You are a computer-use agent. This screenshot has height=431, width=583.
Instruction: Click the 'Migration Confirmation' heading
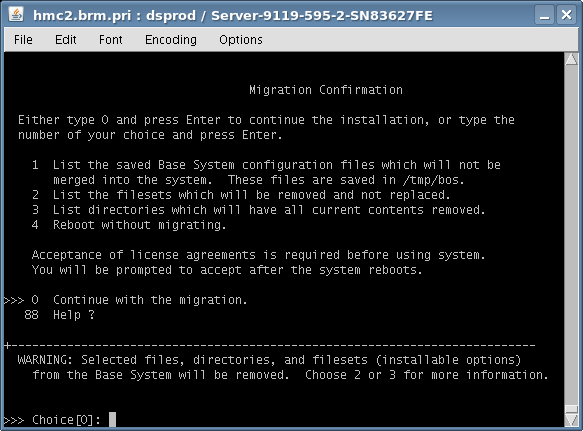(326, 90)
